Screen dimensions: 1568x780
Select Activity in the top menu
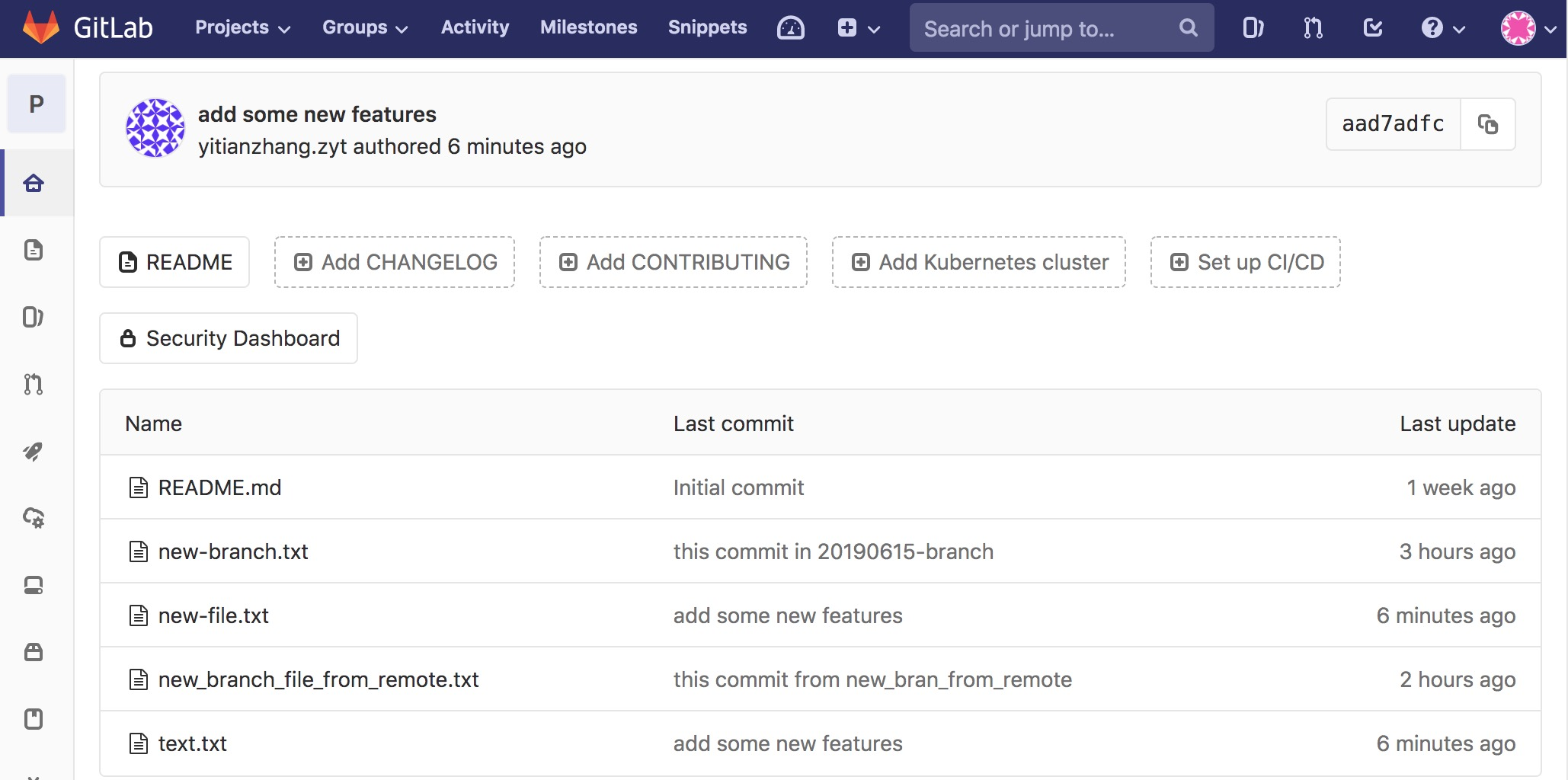pos(475,27)
